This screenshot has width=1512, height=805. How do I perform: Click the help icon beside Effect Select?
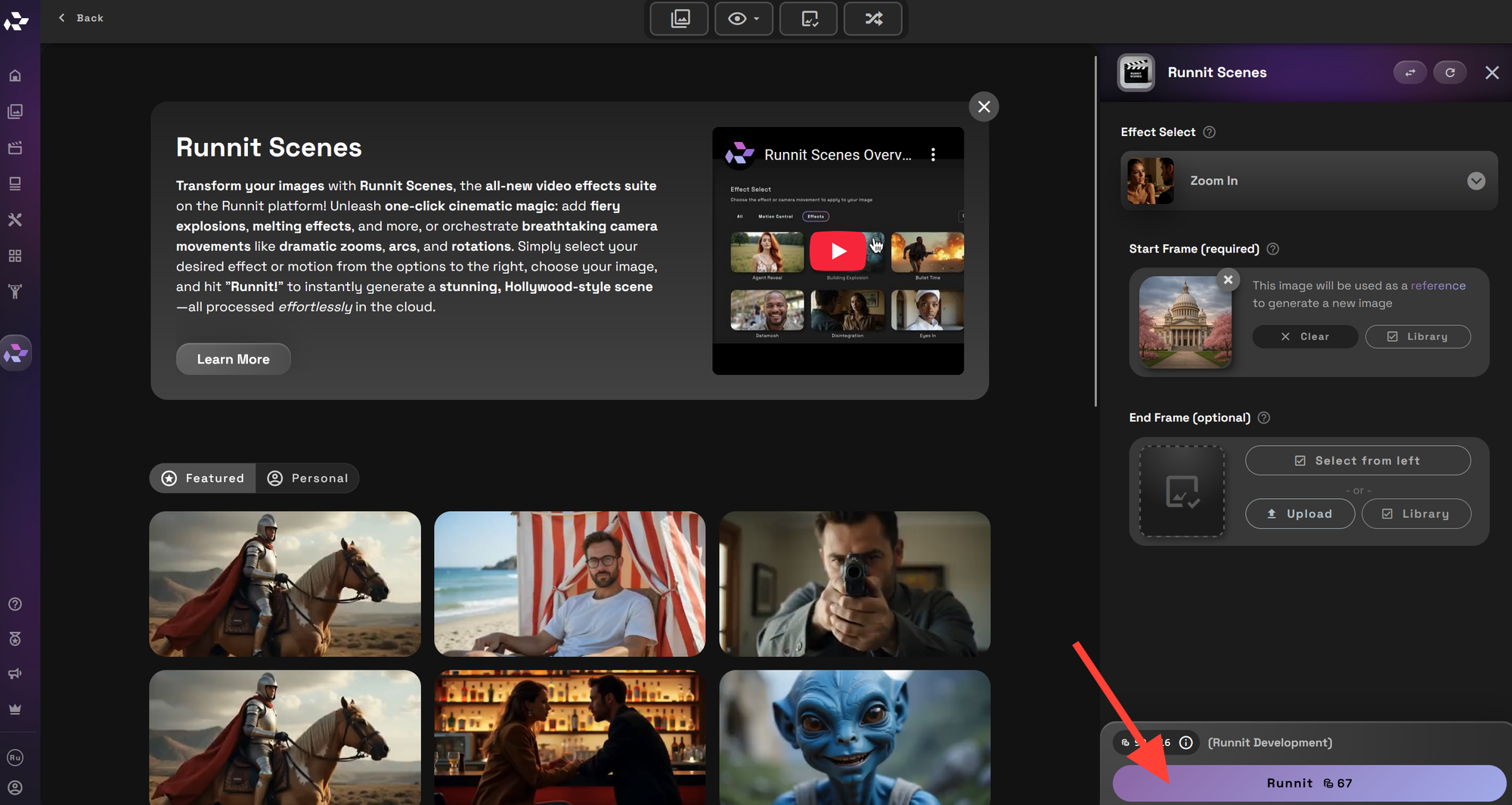click(1210, 132)
